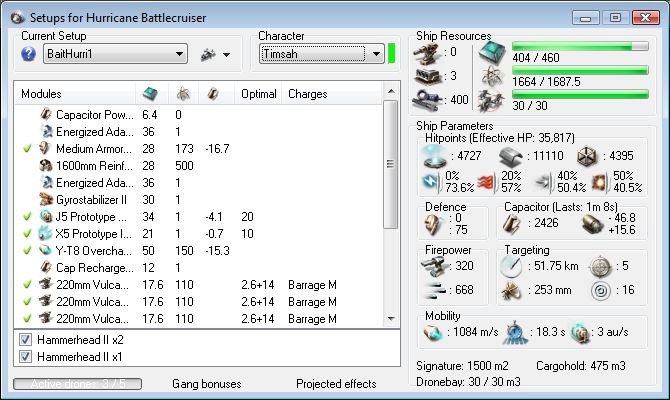This screenshot has width=670, height=400.
Task: Toggle checkmark of last visible 220mm Vulcan row
Action: (27, 319)
